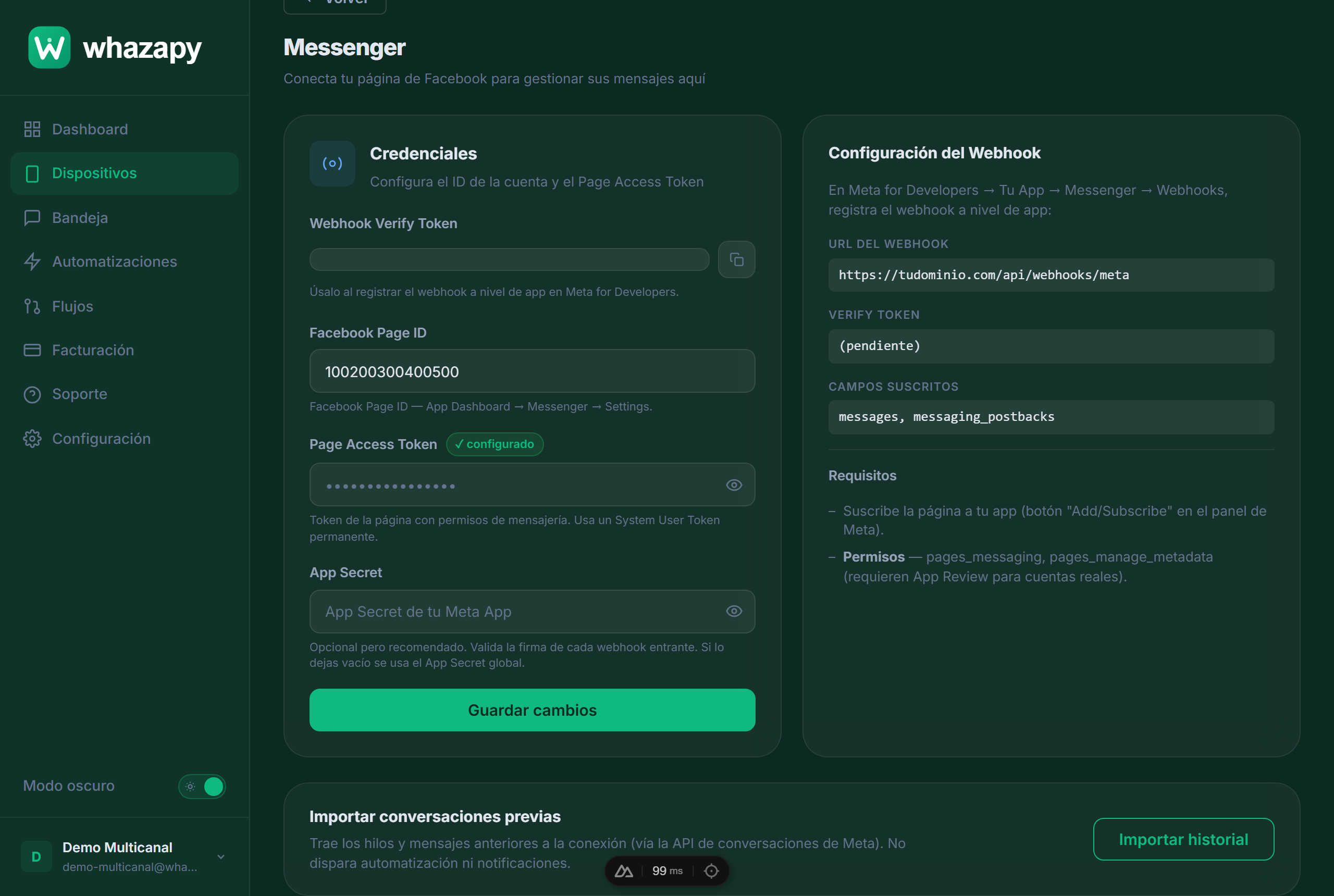The image size is (1334, 896).
Task: Copy the Webhook Verify Token
Action: tap(736, 259)
